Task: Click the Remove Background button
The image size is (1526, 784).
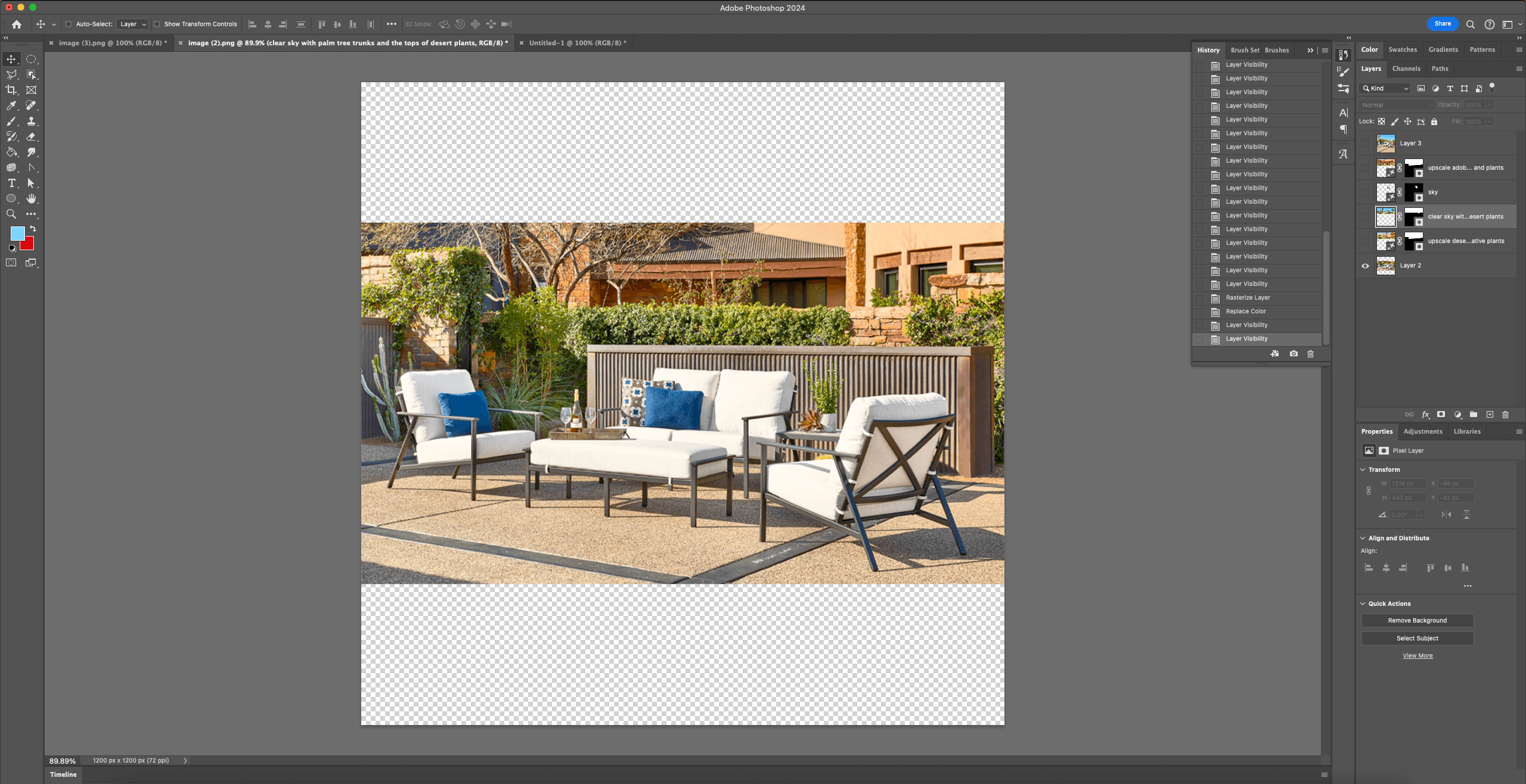Action: coord(1417,620)
